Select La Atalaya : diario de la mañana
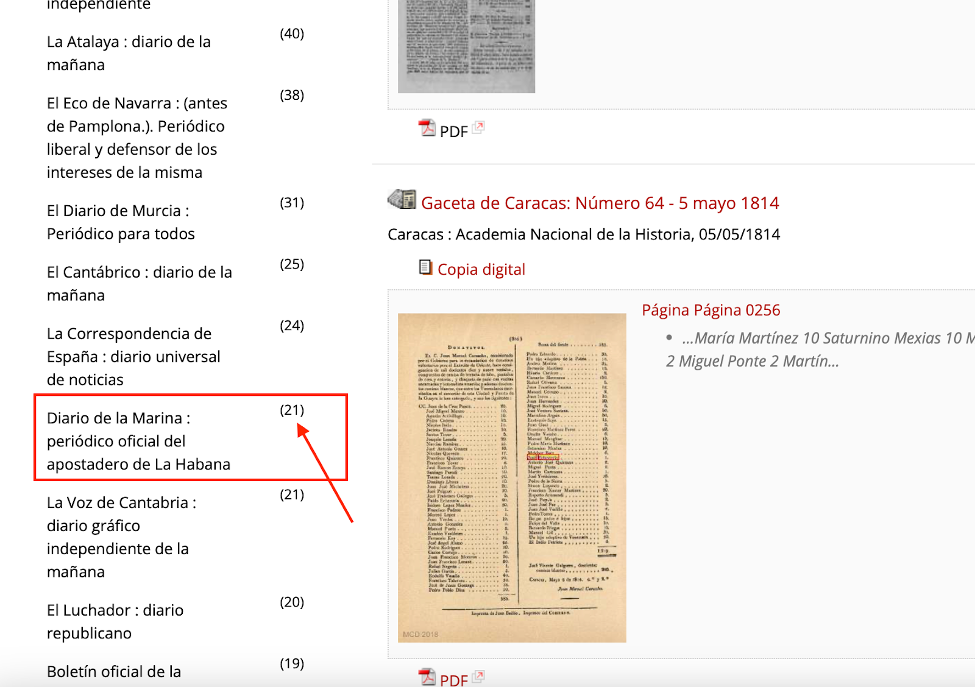 pyautogui.click(x=127, y=53)
